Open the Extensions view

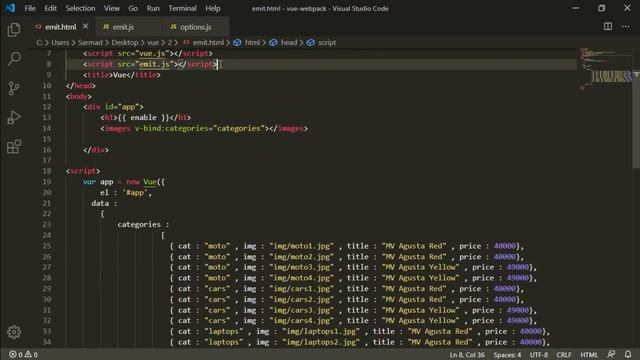14,147
